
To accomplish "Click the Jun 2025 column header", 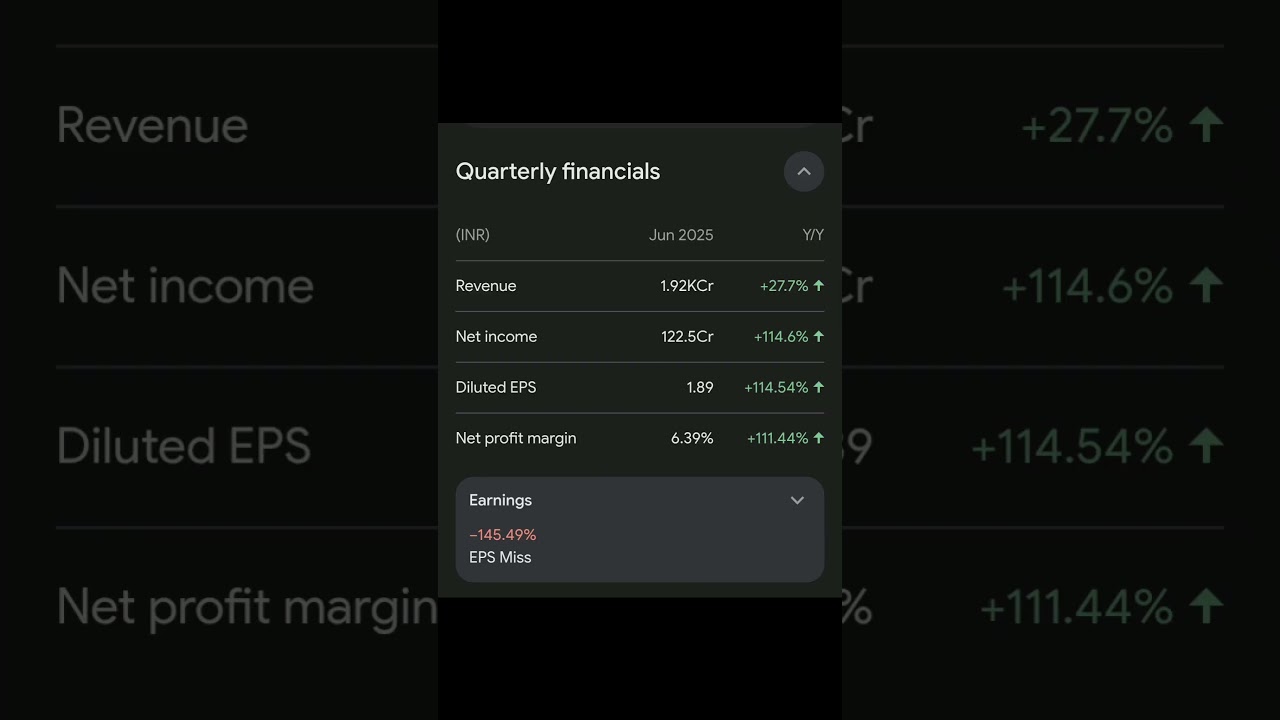I will [681, 235].
